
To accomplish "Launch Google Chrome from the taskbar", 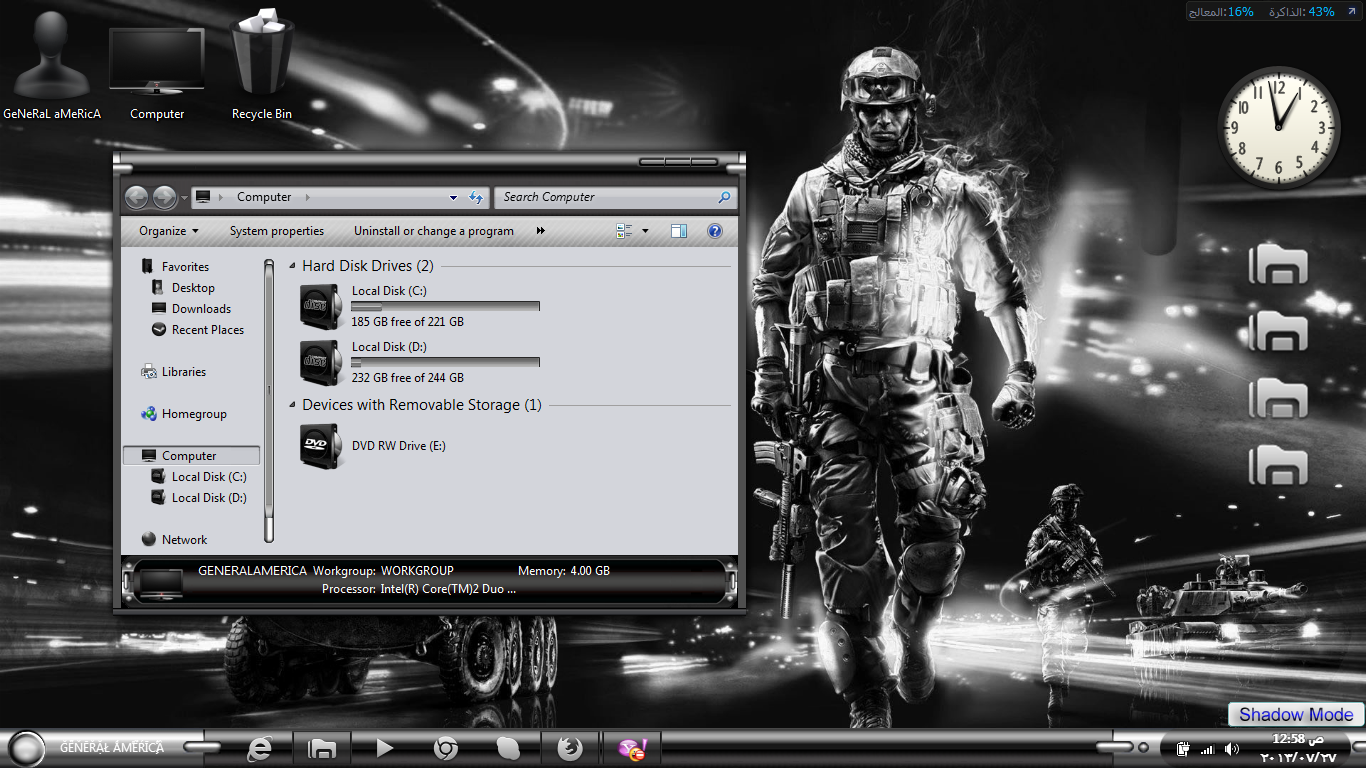I will pyautogui.click(x=446, y=748).
